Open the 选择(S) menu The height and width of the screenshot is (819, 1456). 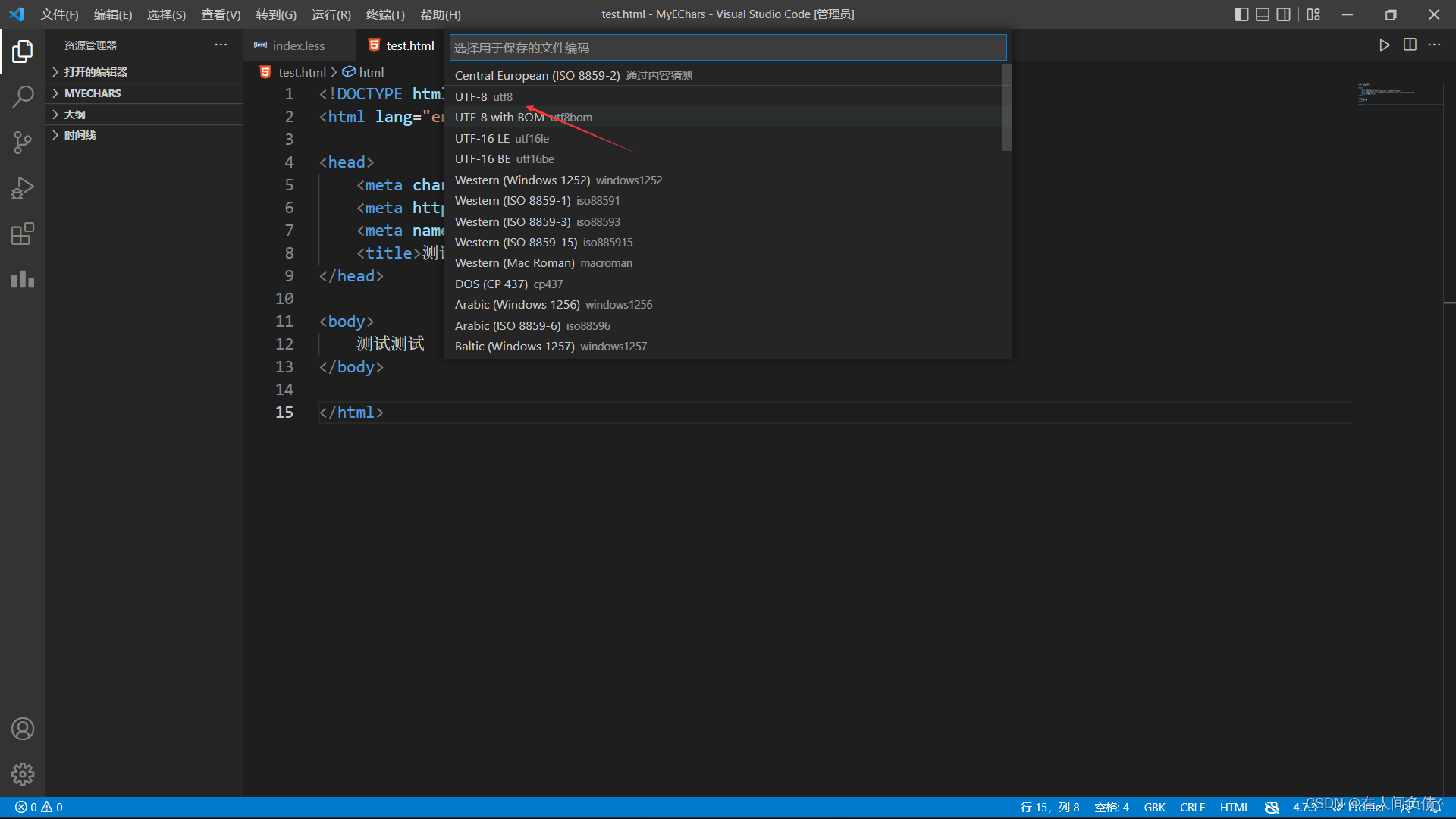[166, 14]
